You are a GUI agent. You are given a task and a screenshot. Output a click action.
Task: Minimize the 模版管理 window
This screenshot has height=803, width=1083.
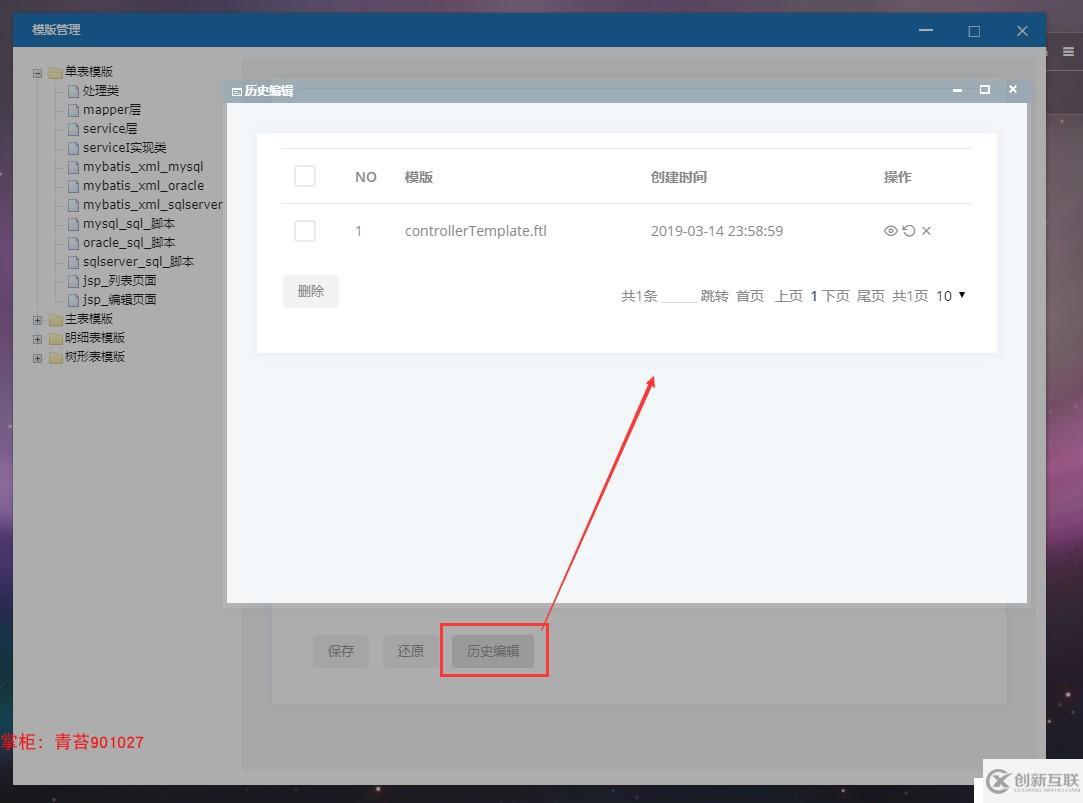click(x=926, y=30)
